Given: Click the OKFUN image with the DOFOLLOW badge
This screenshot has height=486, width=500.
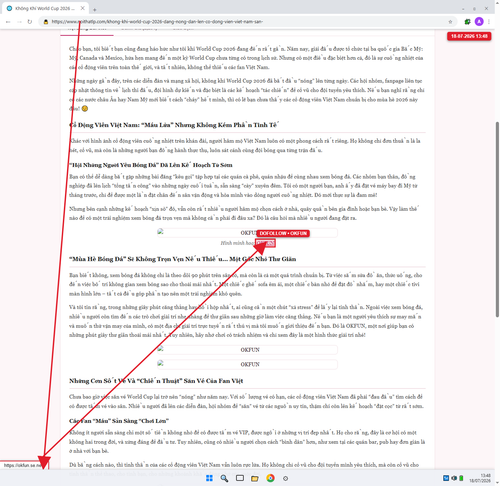Looking at the screenshot, I should (x=247, y=233).
